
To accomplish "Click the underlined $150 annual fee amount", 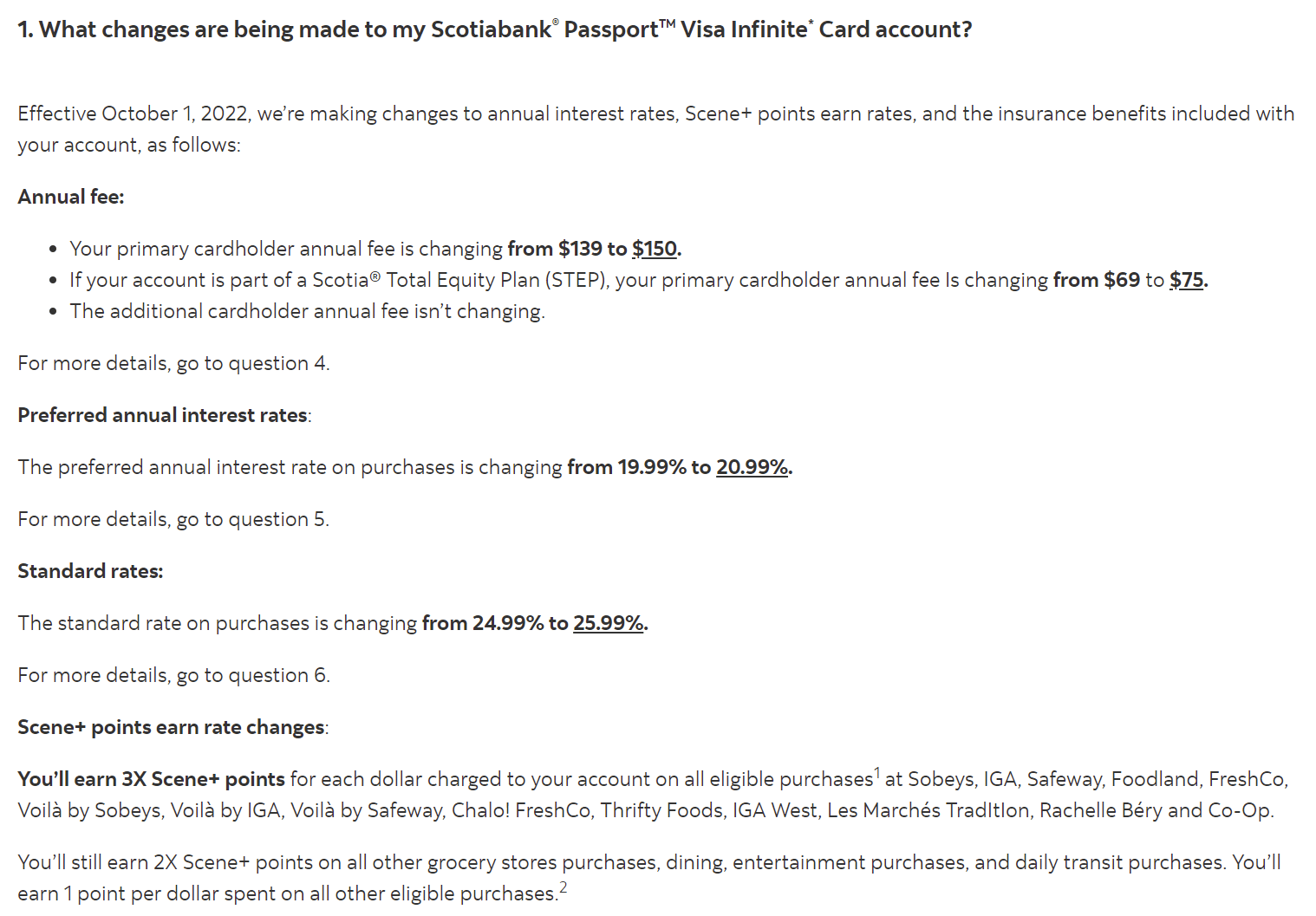I will [x=655, y=249].
